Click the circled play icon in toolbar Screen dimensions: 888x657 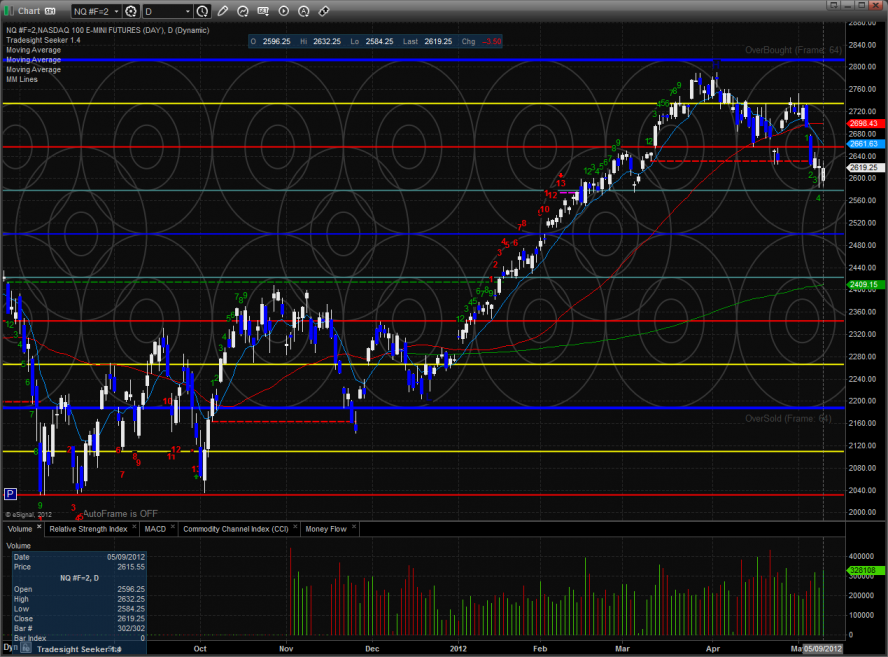point(284,12)
